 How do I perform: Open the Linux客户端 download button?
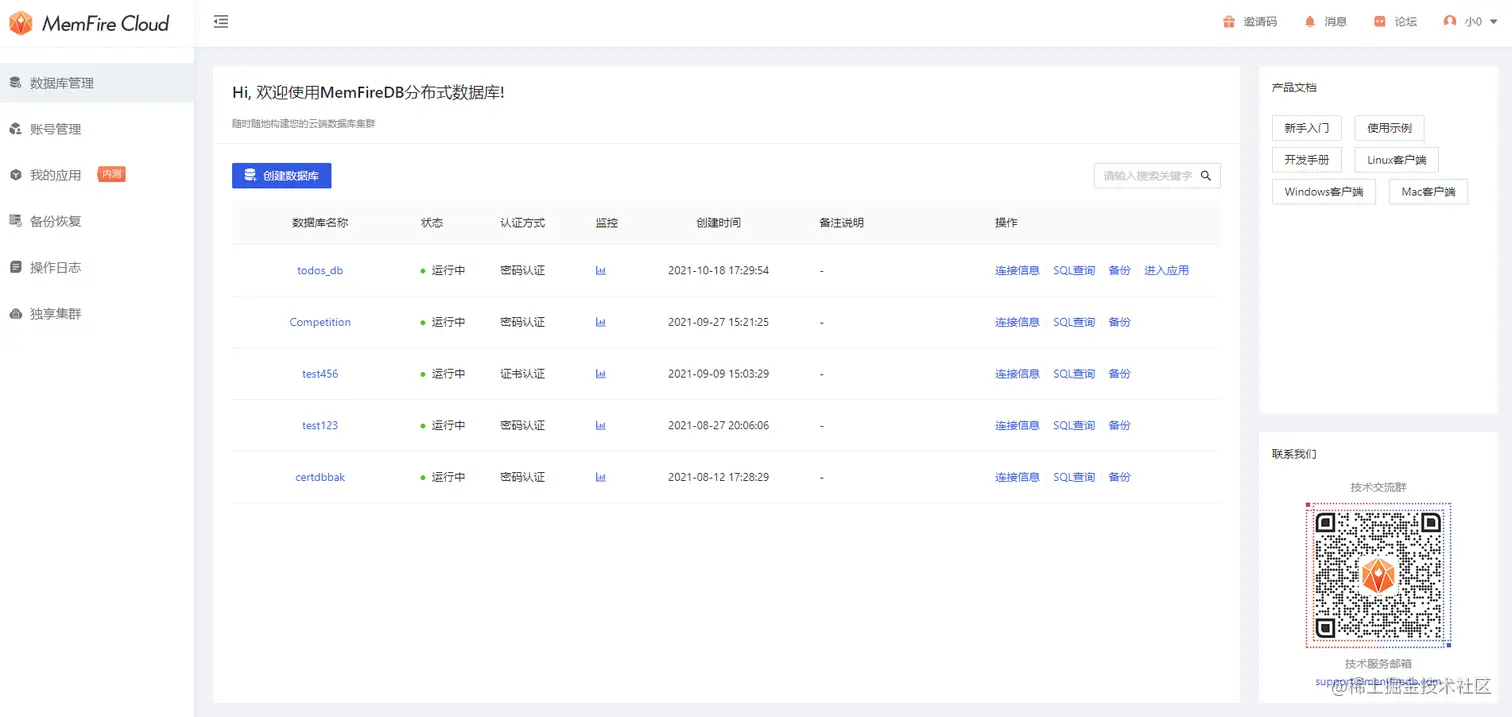click(1396, 160)
